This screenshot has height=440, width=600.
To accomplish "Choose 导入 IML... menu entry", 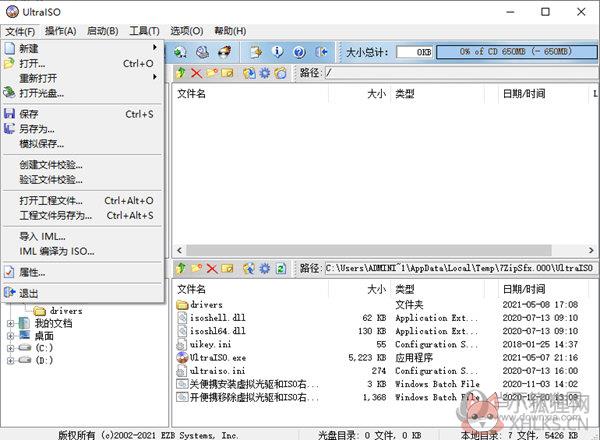I will tap(83, 236).
